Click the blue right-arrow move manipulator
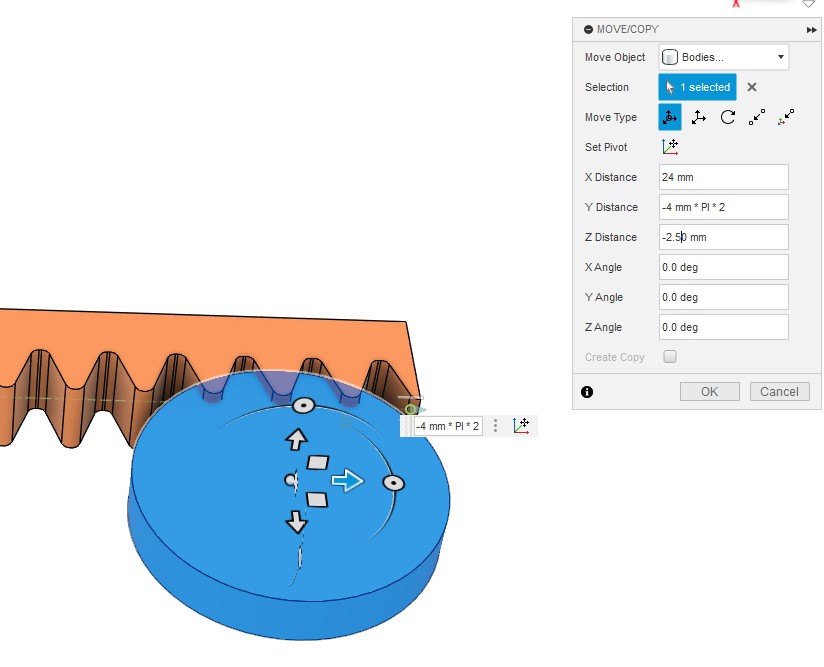Viewport: 824px width, 667px height. 347,481
